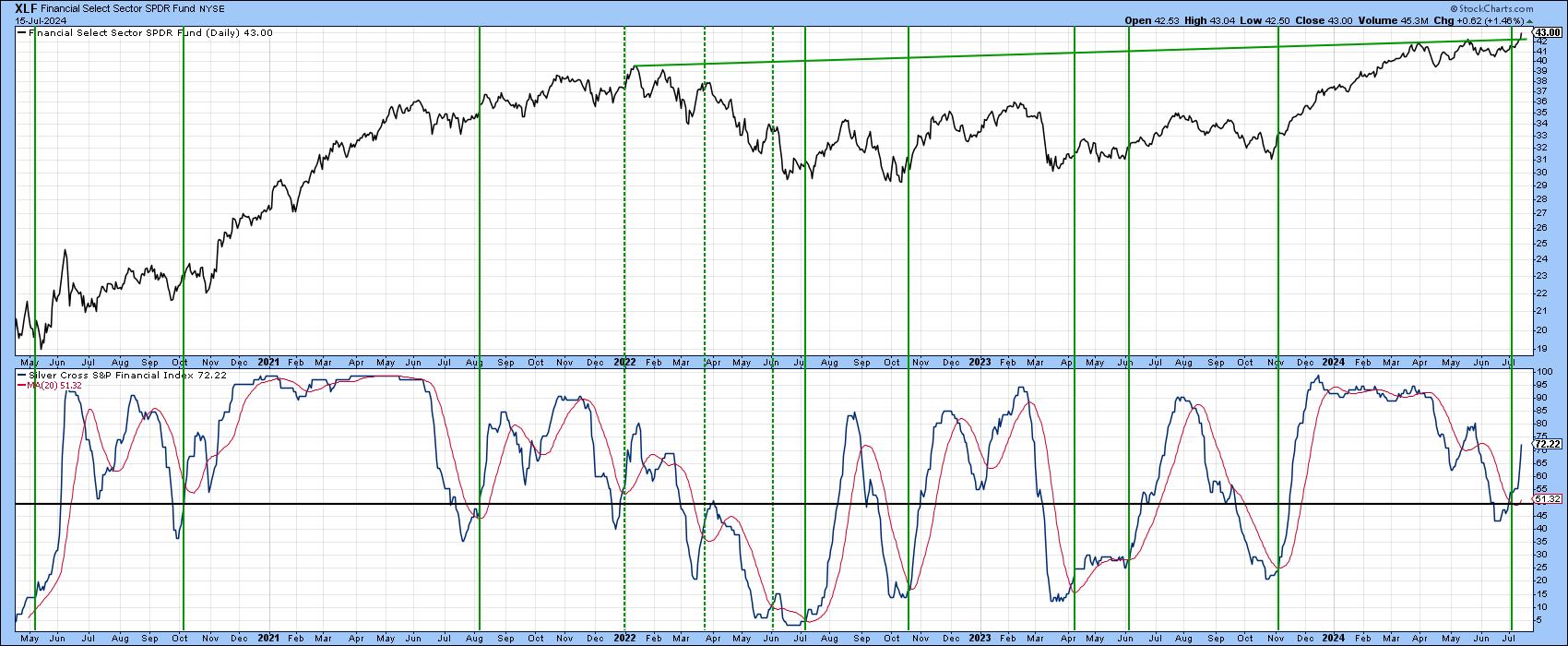1568x646 pixels.
Task: Select the High 43.04 value
Action: (x=1210, y=19)
